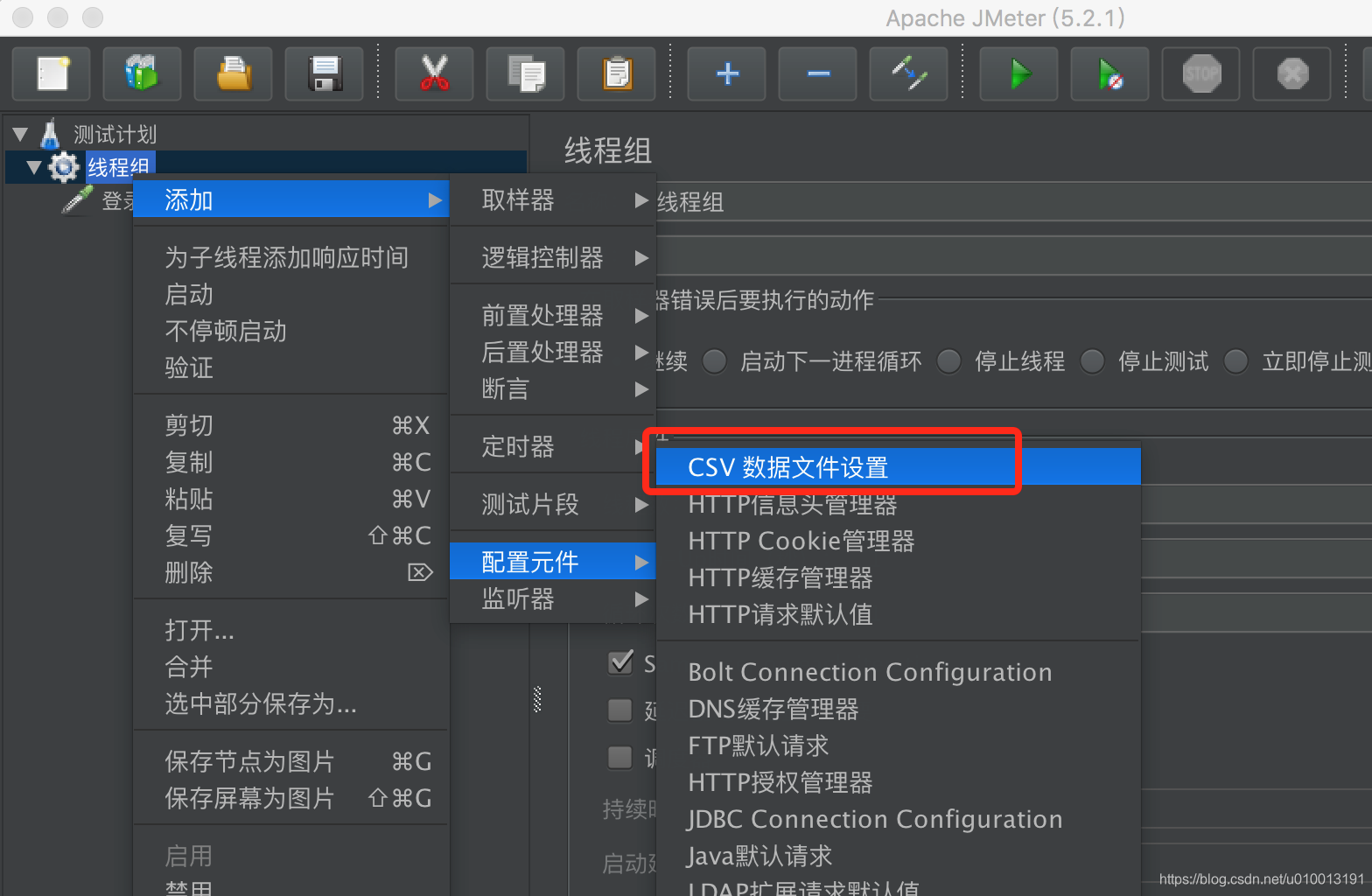Select 停止测试 radio button

tap(1093, 361)
